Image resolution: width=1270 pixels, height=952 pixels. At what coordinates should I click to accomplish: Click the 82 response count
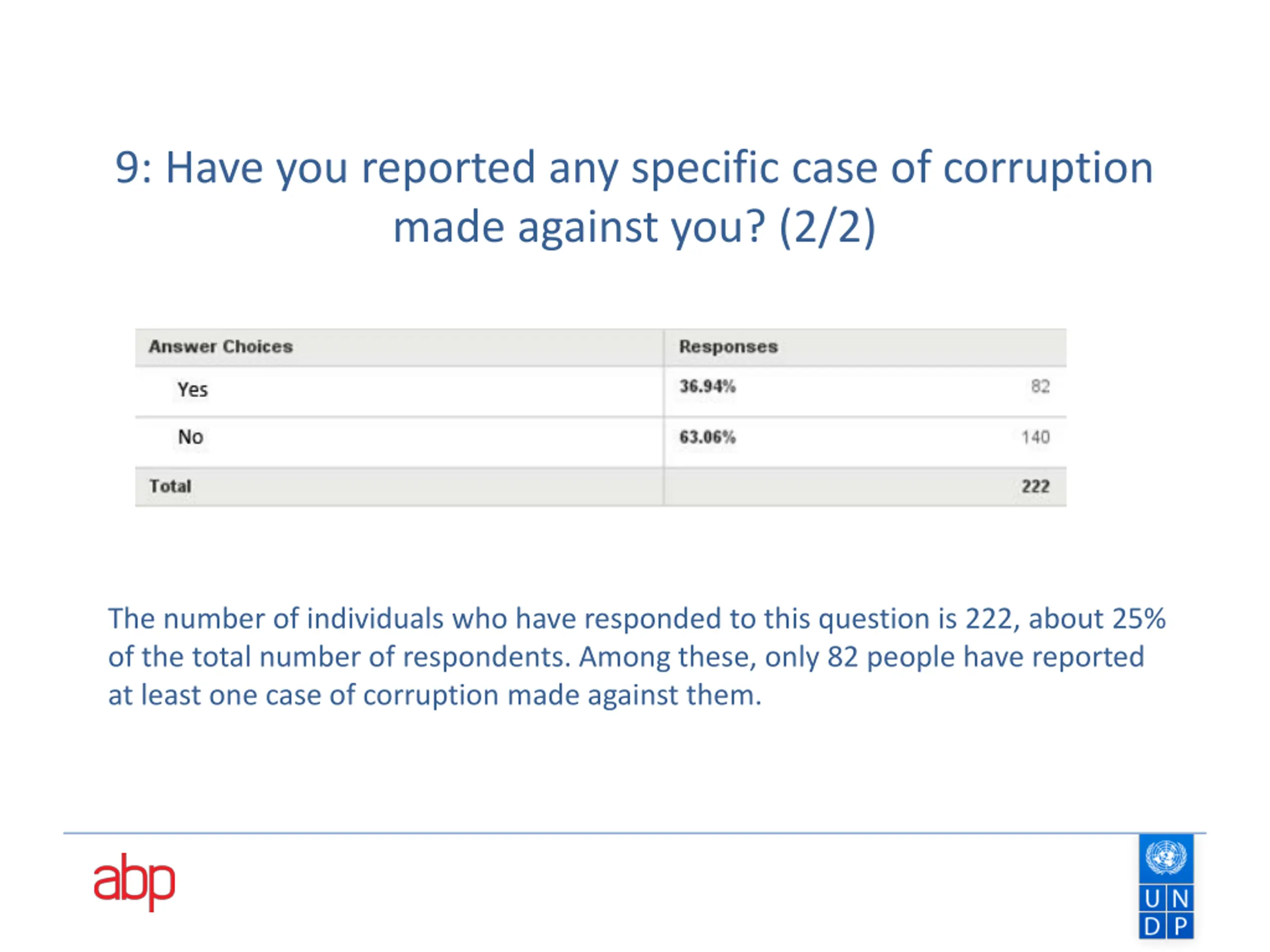tap(1040, 386)
